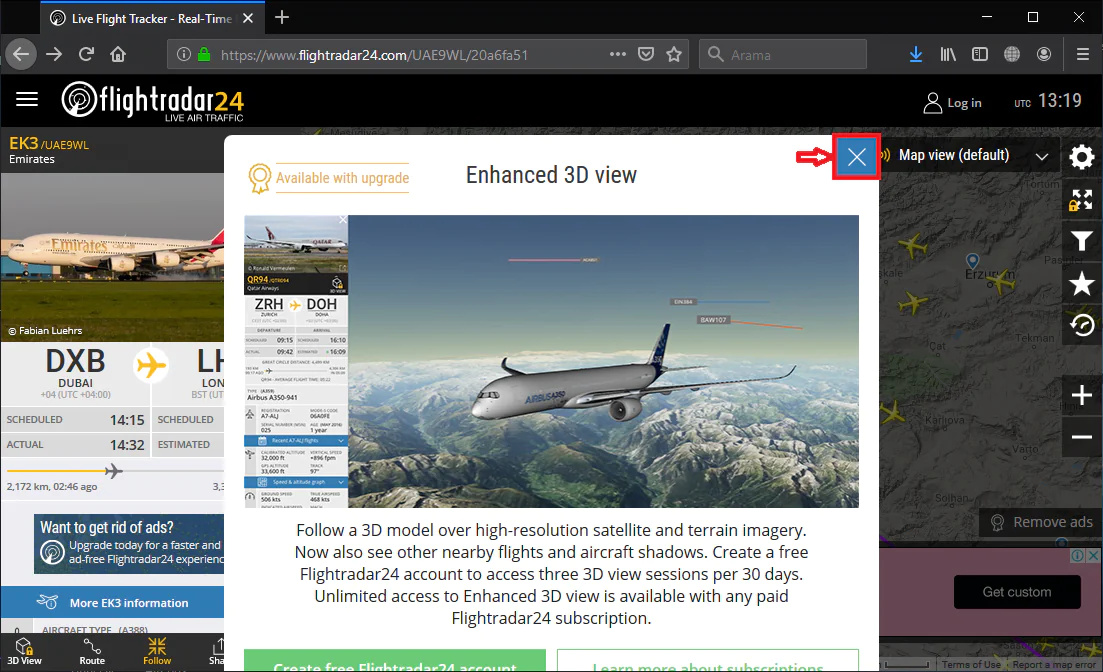
Task: Zoom in the map with plus
Action: pyautogui.click(x=1081, y=395)
